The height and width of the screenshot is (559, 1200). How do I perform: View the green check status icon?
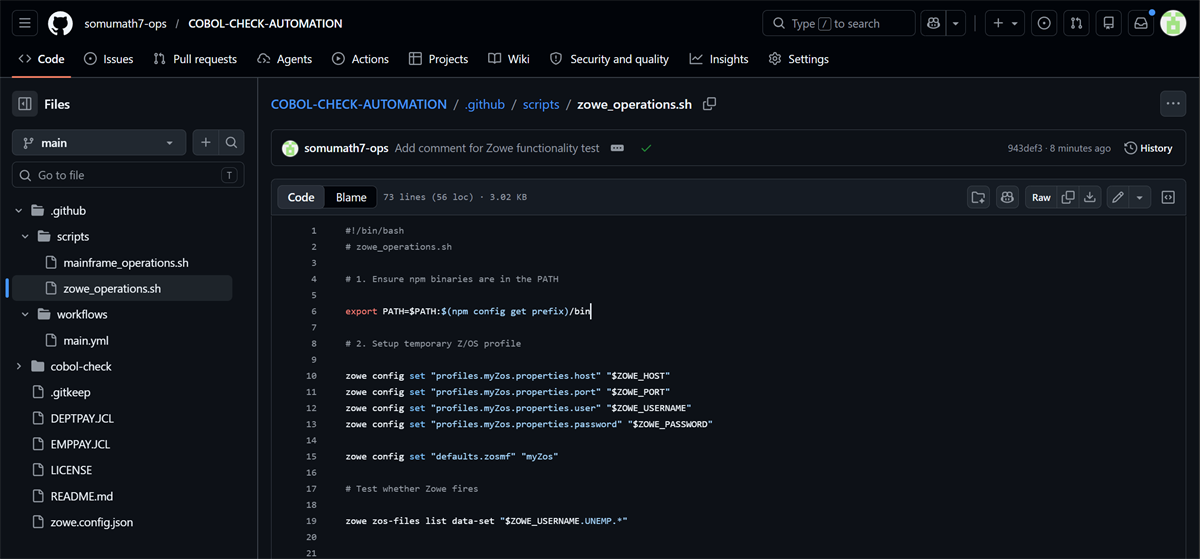[x=646, y=148]
